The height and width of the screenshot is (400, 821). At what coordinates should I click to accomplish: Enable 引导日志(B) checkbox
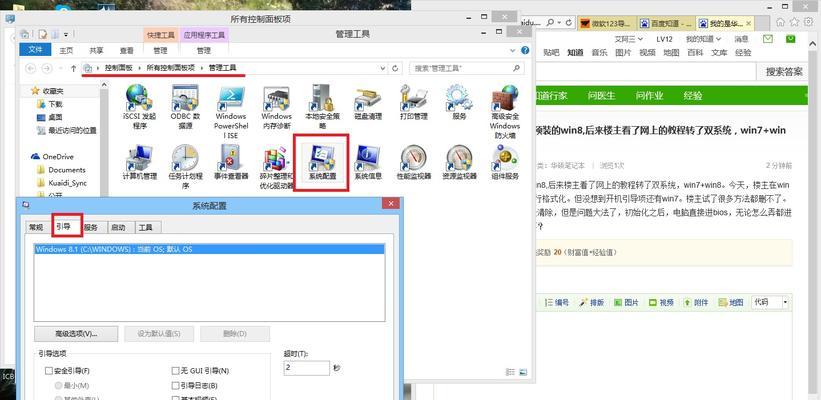click(x=175, y=385)
